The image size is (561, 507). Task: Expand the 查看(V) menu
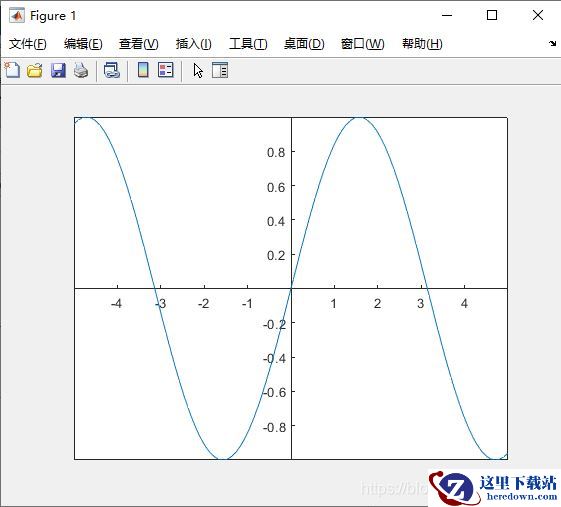[x=139, y=44]
